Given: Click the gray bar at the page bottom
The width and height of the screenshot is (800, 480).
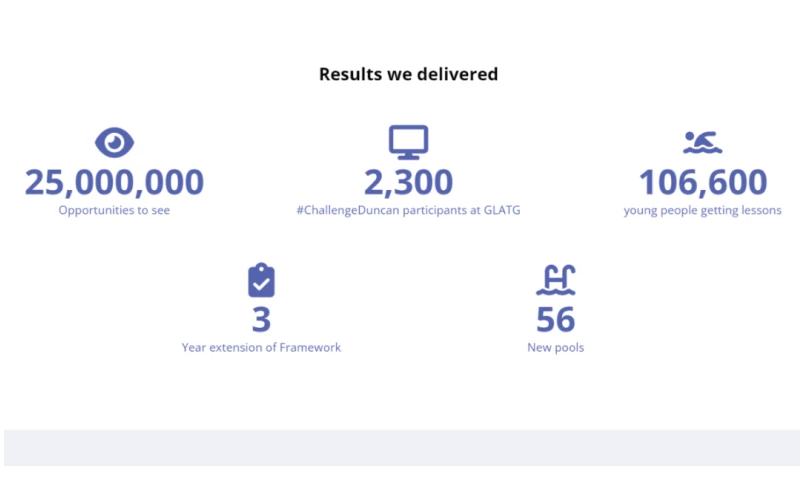Looking at the screenshot, I should (x=400, y=448).
